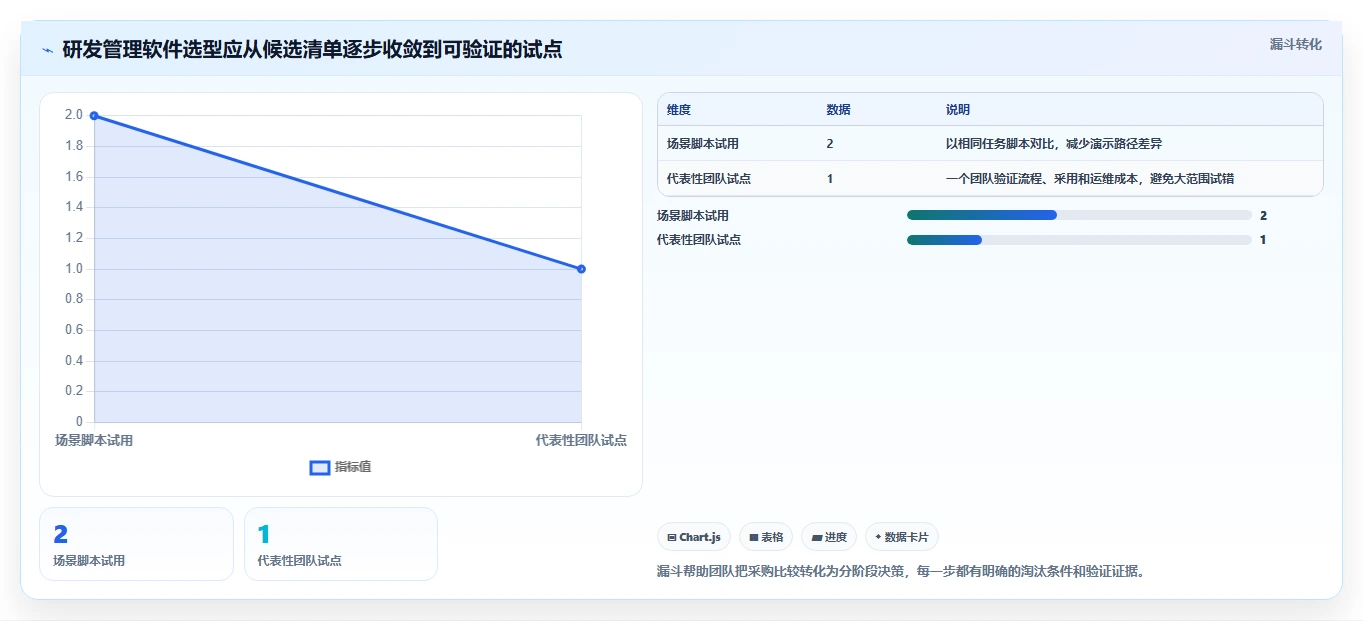1363x621 pixels.
Task: Click the 场景脚本试用 progress bar
Action: tap(1079, 215)
